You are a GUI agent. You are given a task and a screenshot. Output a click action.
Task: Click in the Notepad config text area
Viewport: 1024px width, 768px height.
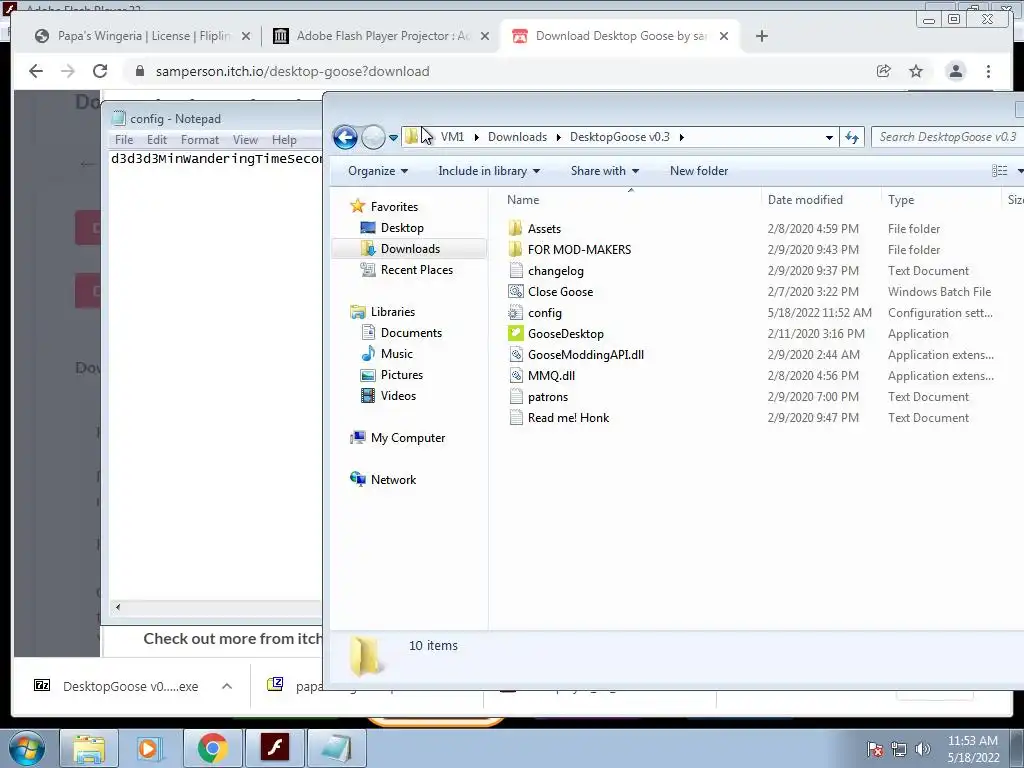216,376
